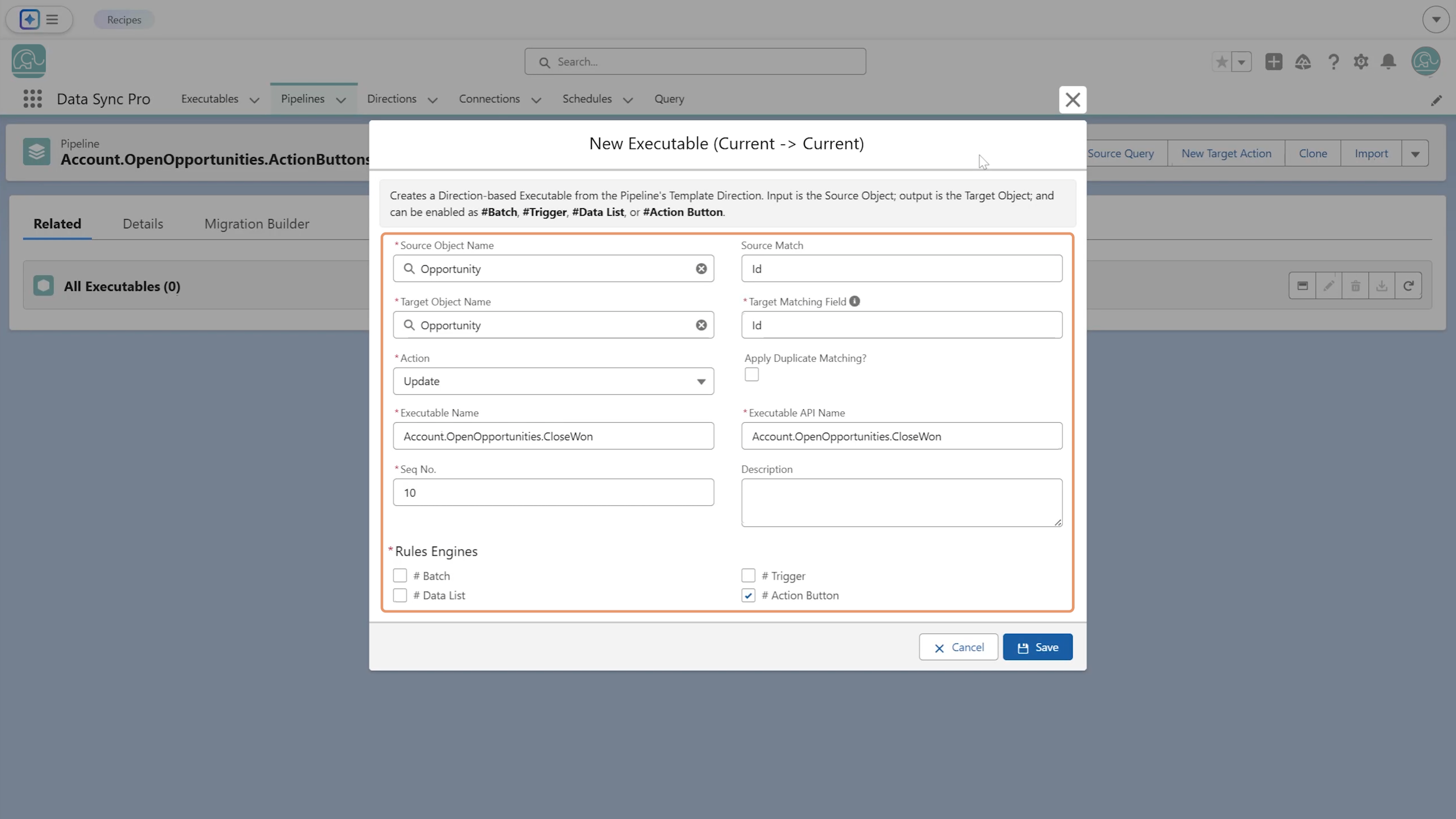Focus the global Search field
Viewport: 1456px width, 819px height.
(695, 61)
